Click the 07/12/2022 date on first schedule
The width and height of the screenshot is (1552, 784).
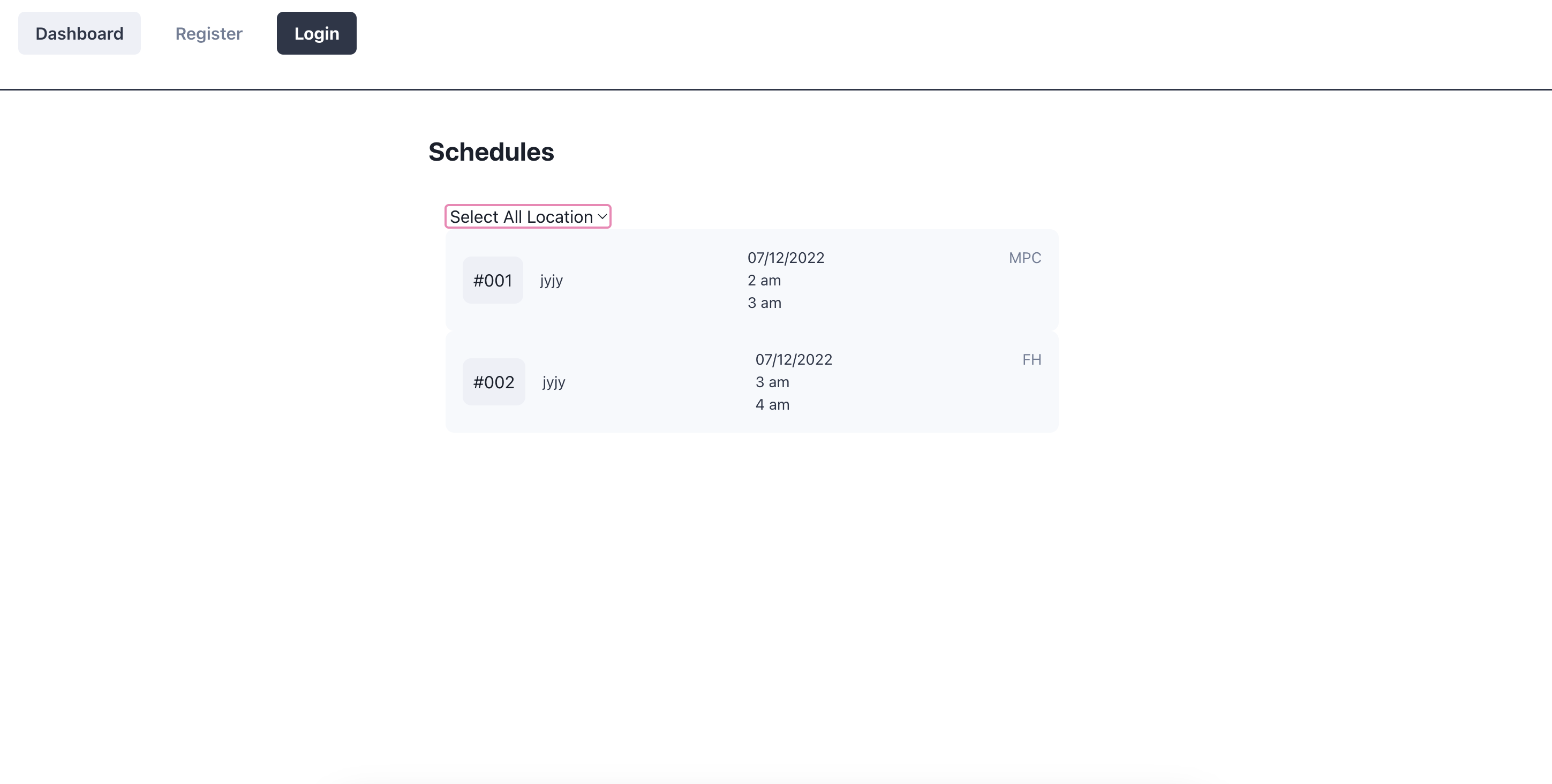785,257
